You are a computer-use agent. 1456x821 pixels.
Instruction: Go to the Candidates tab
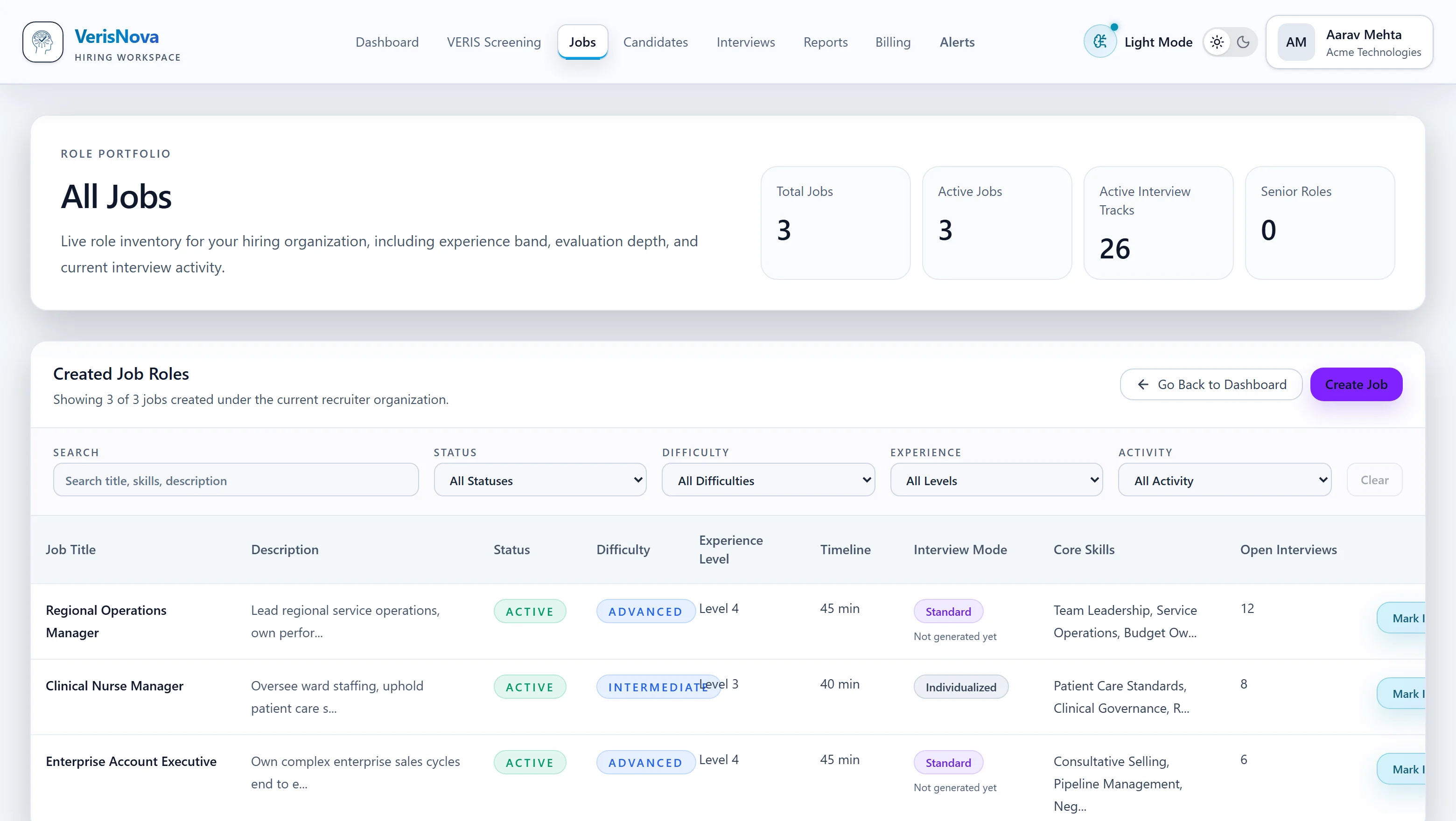point(655,42)
